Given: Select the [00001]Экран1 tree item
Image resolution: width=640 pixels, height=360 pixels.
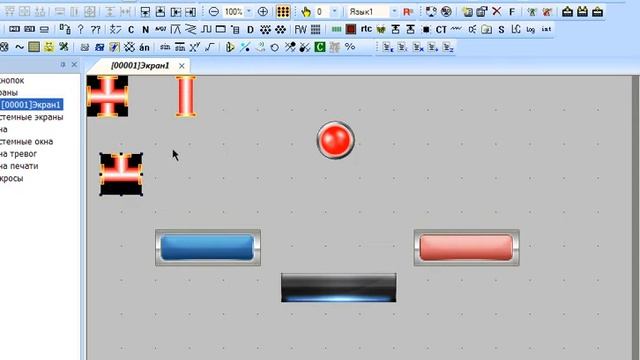Looking at the screenshot, I should (31, 105).
